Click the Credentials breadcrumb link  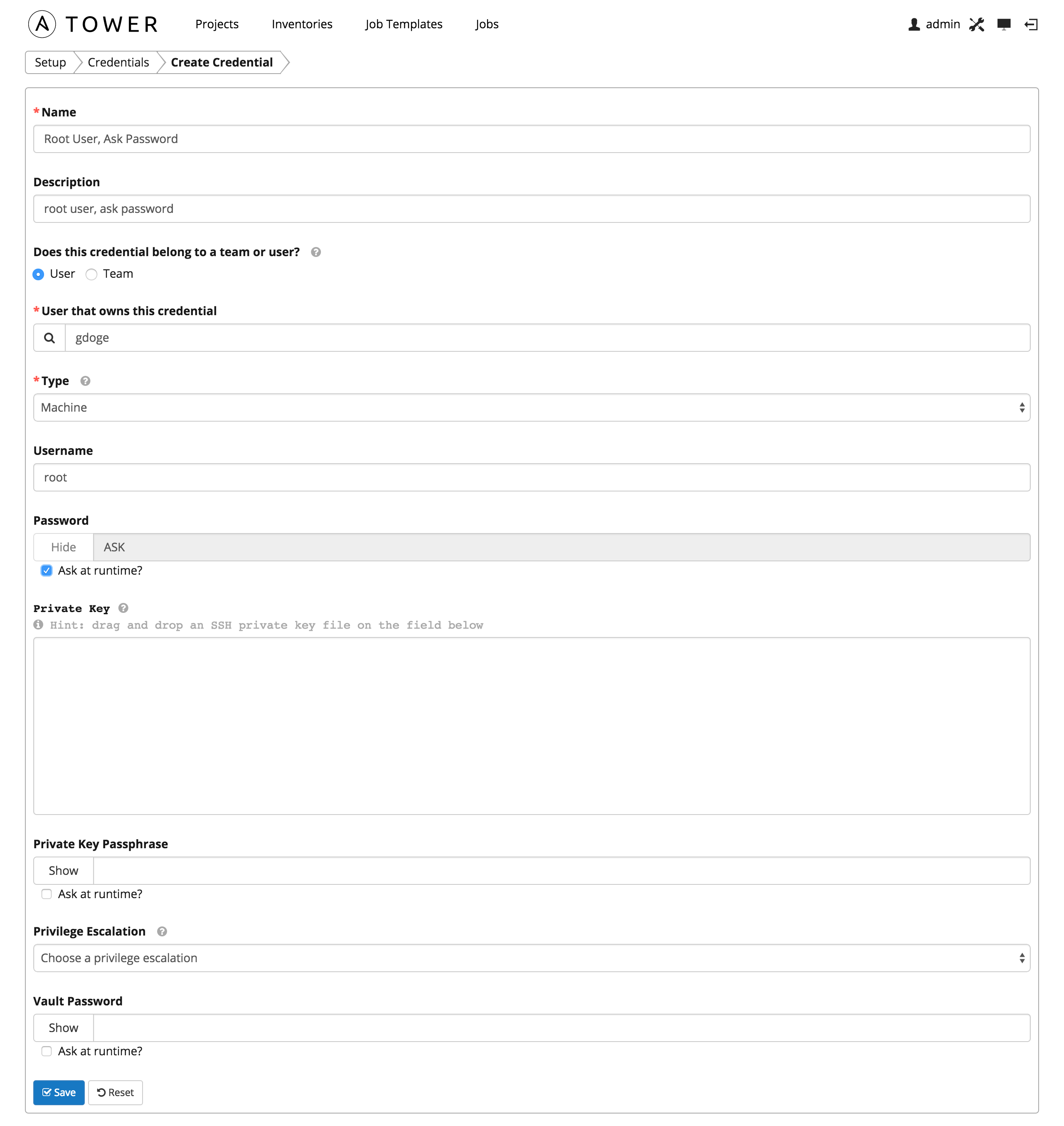(x=118, y=62)
